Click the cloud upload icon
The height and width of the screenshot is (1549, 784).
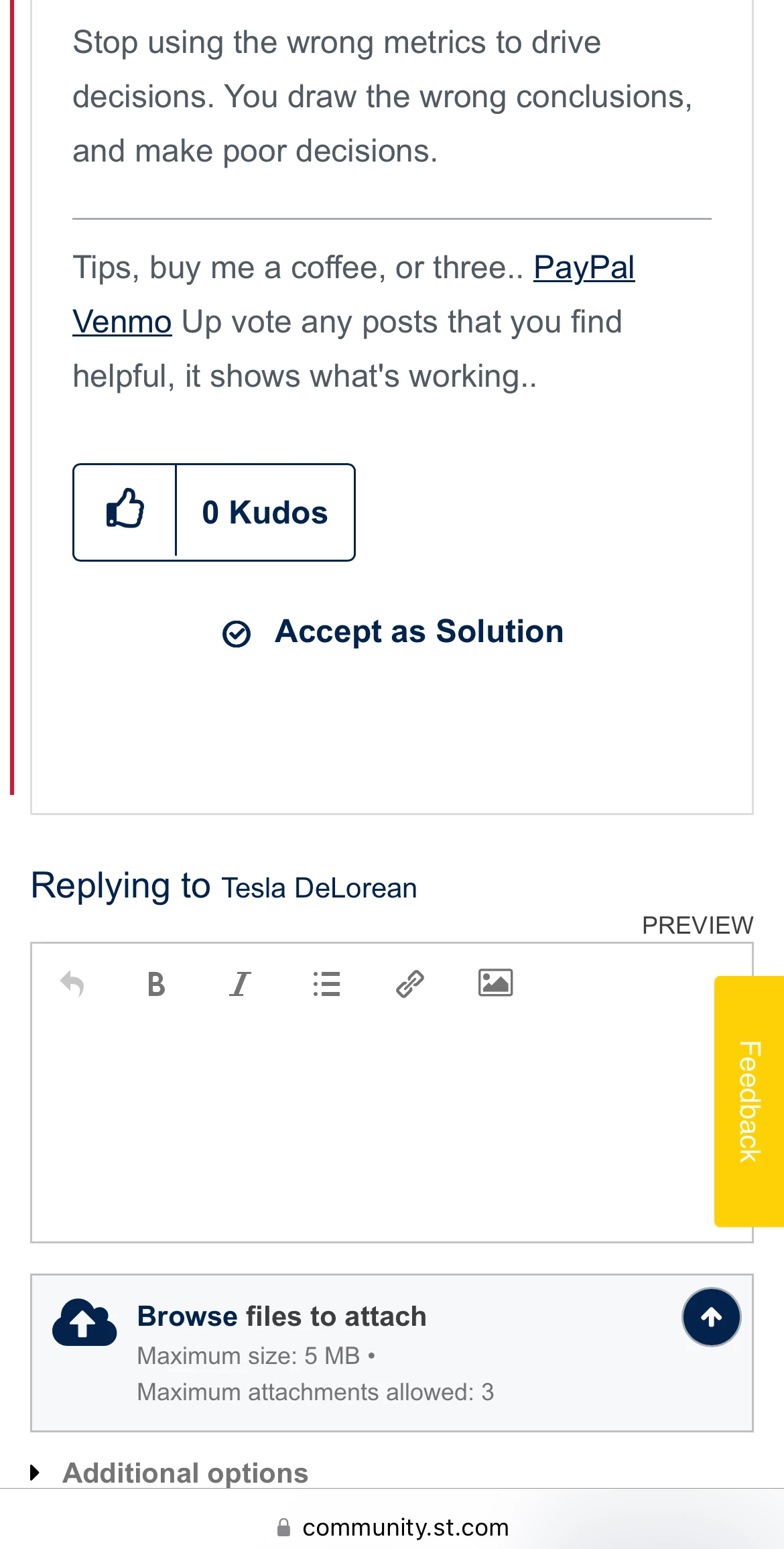84,1322
